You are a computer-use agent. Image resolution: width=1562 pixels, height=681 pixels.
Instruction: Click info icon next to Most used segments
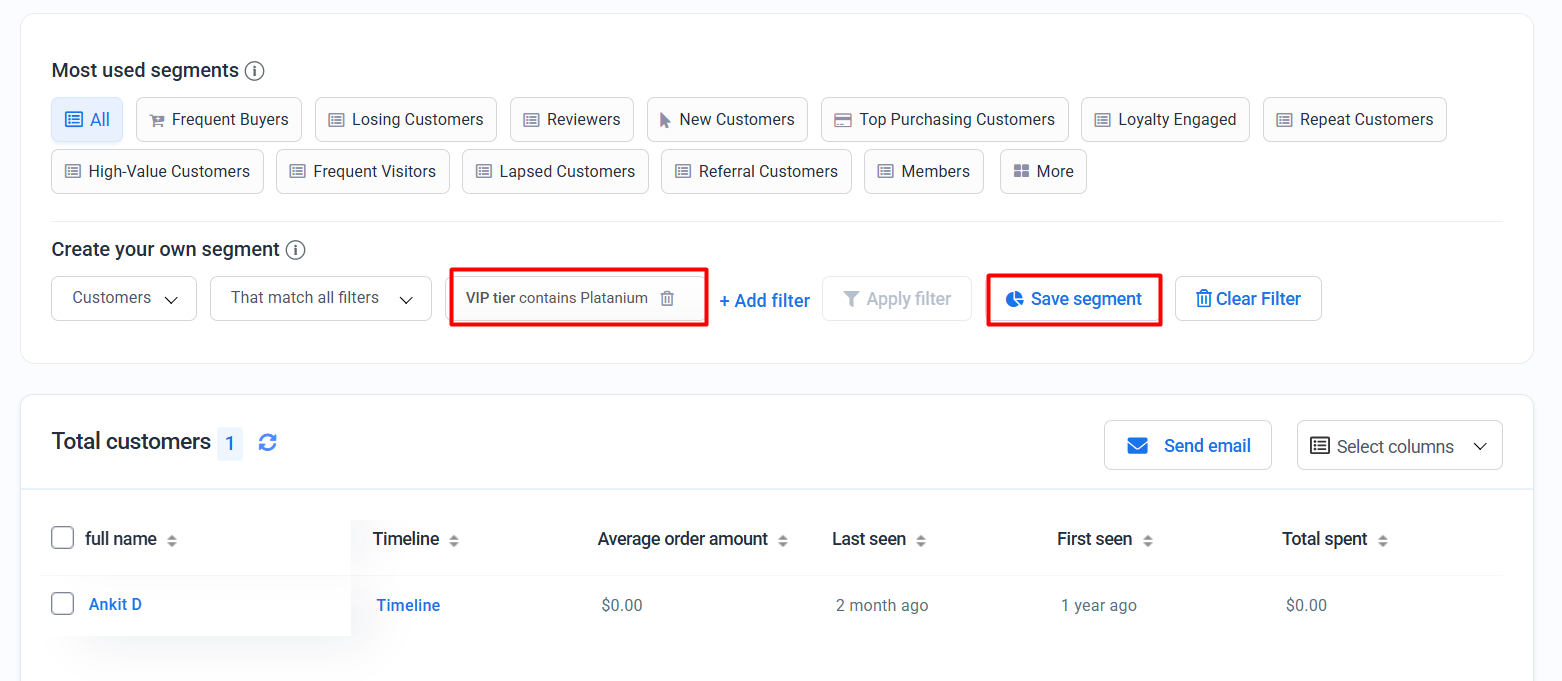[x=255, y=71]
